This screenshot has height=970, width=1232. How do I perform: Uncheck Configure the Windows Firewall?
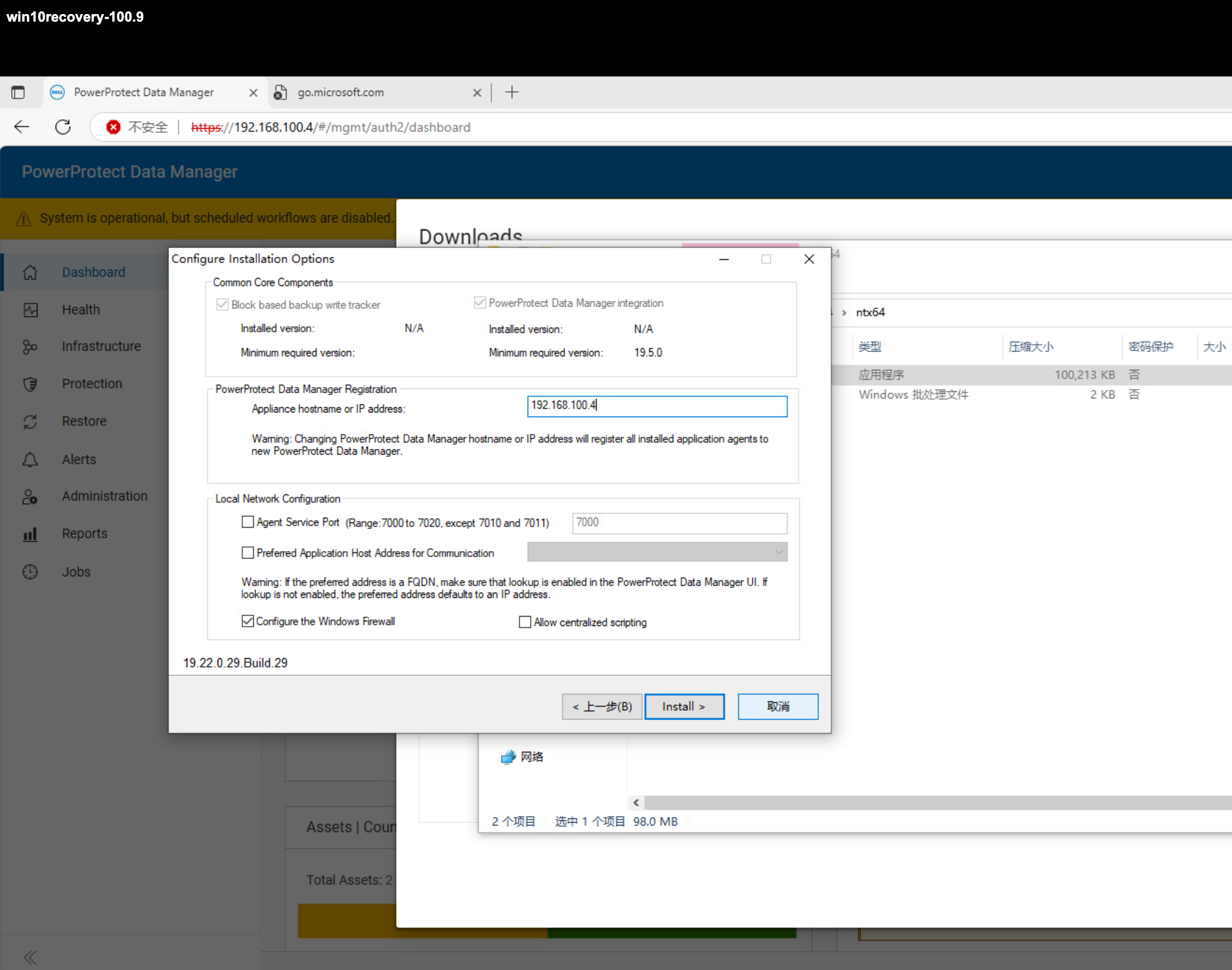248,621
